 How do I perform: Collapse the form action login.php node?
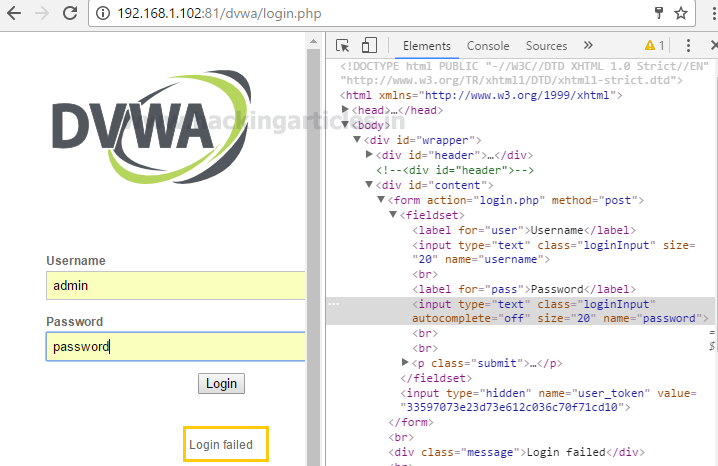381,200
